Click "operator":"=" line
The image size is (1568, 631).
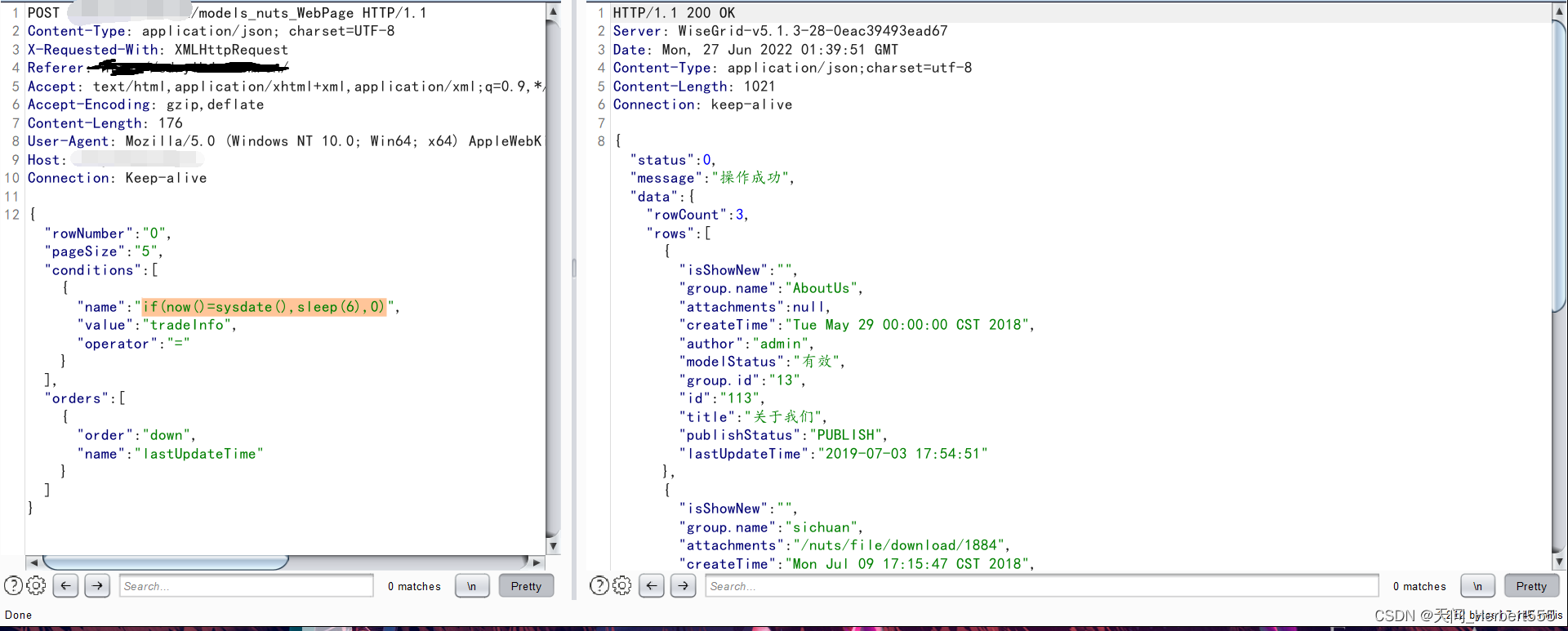click(x=134, y=344)
